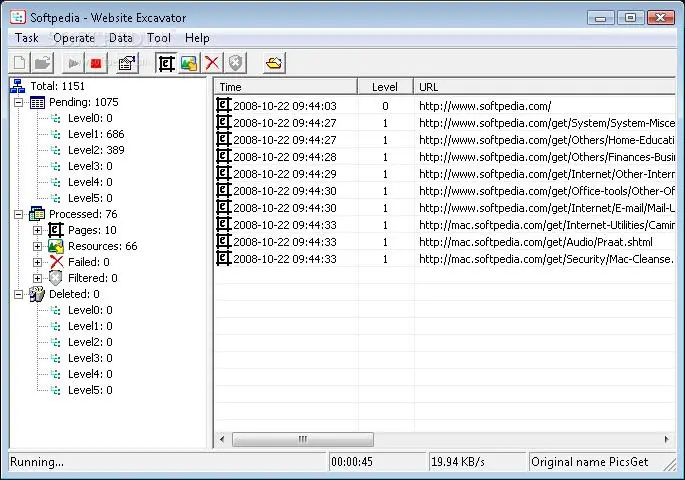This screenshot has width=685, height=480.
Task: Expand the Resources: 66 node
Action: pyautogui.click(x=38, y=246)
